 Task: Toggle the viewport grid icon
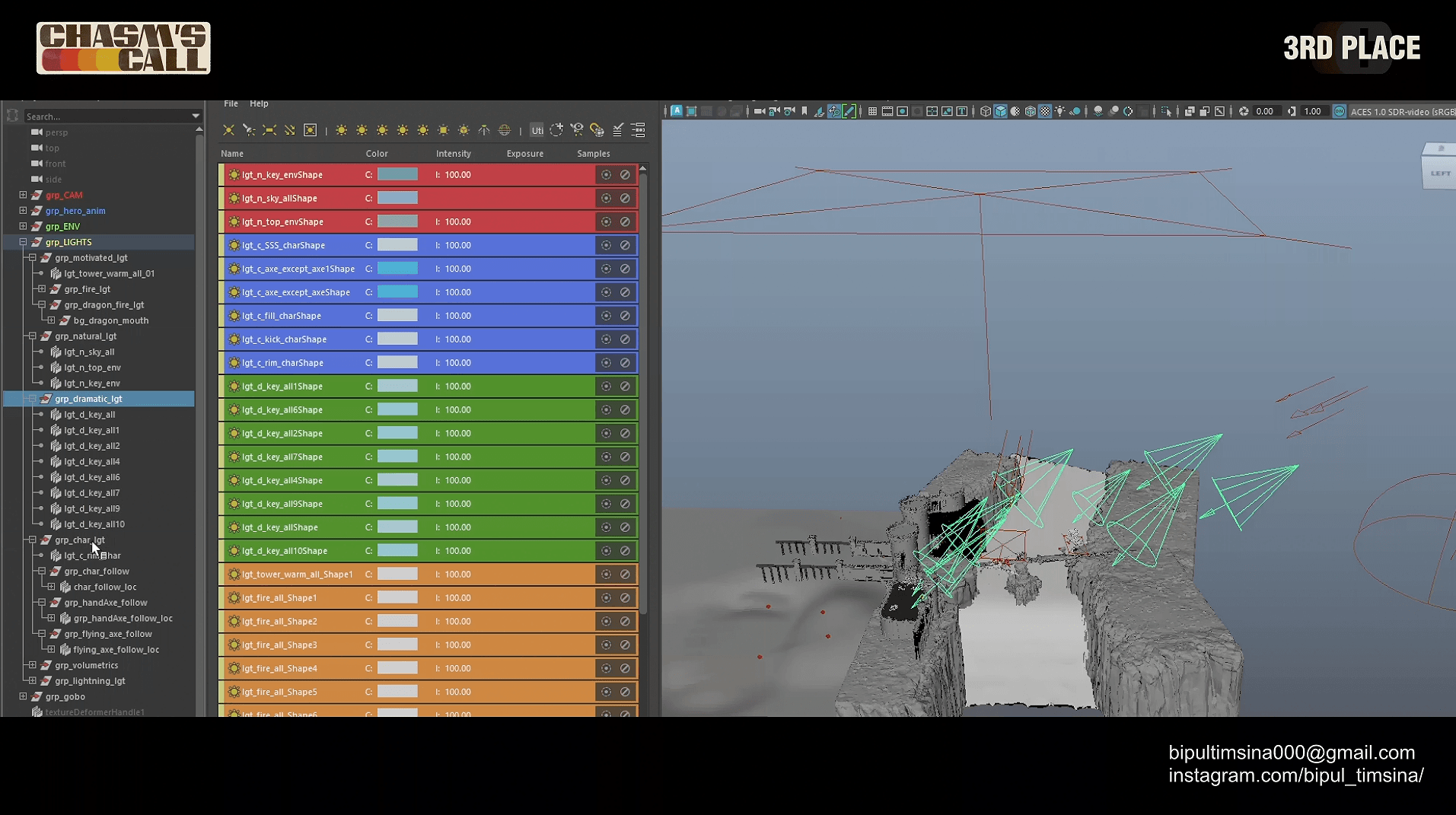pyautogui.click(x=872, y=112)
